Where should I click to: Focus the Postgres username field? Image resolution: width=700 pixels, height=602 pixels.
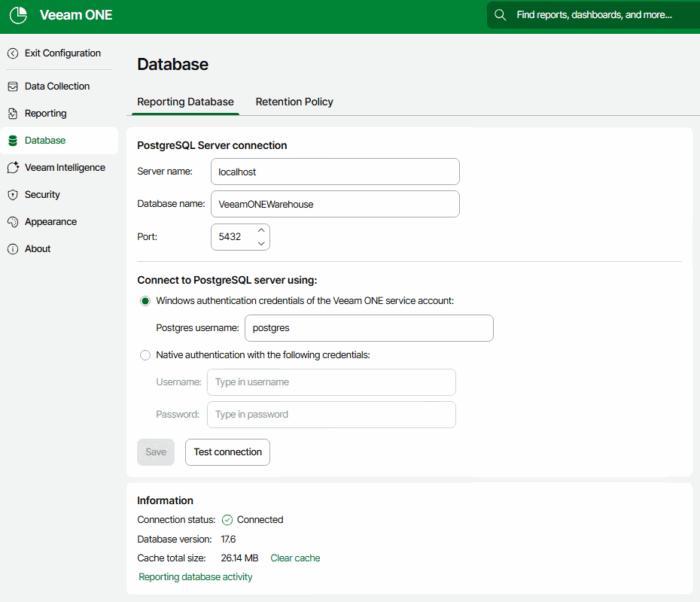point(369,328)
